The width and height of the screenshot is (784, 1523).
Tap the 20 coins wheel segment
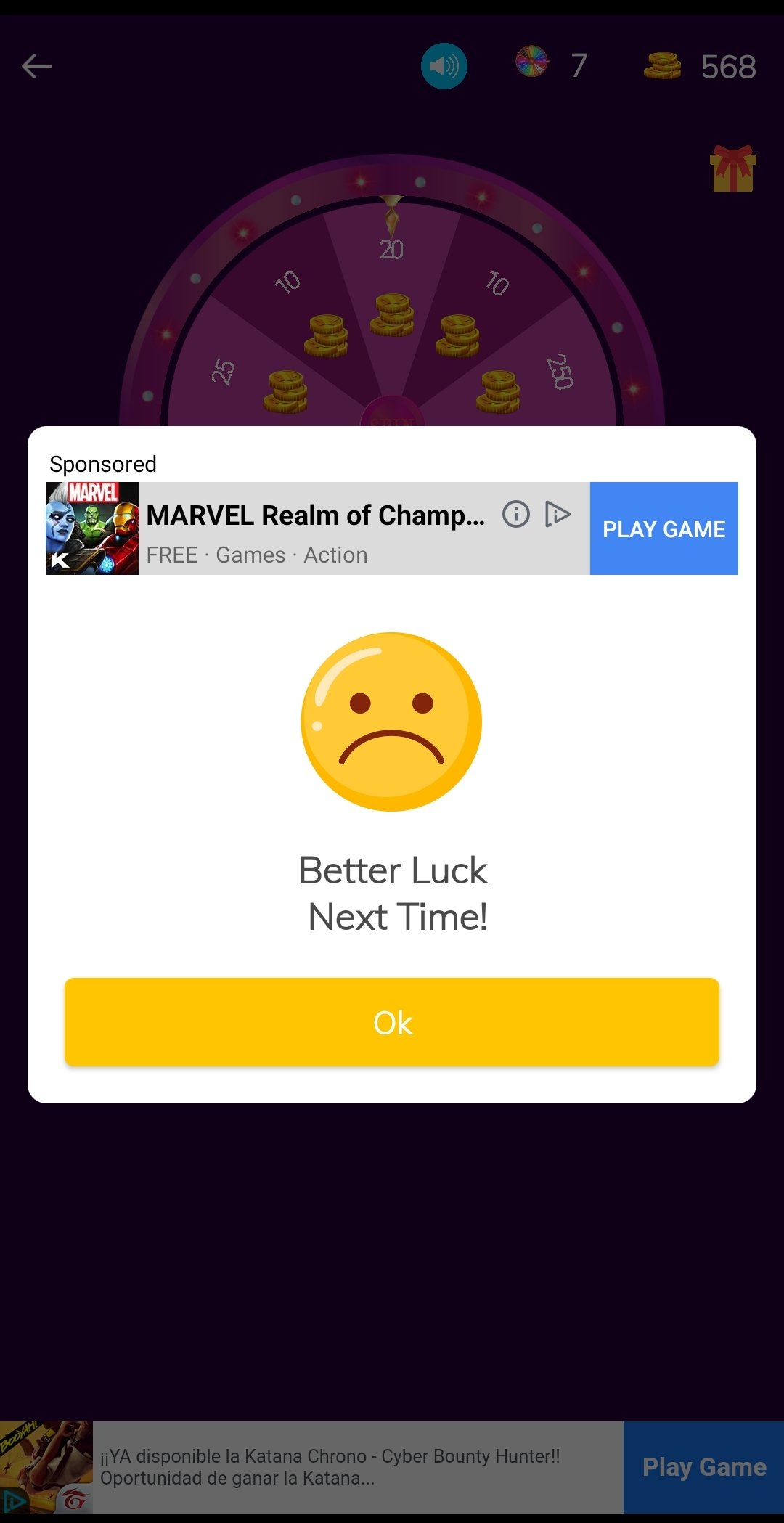392,290
